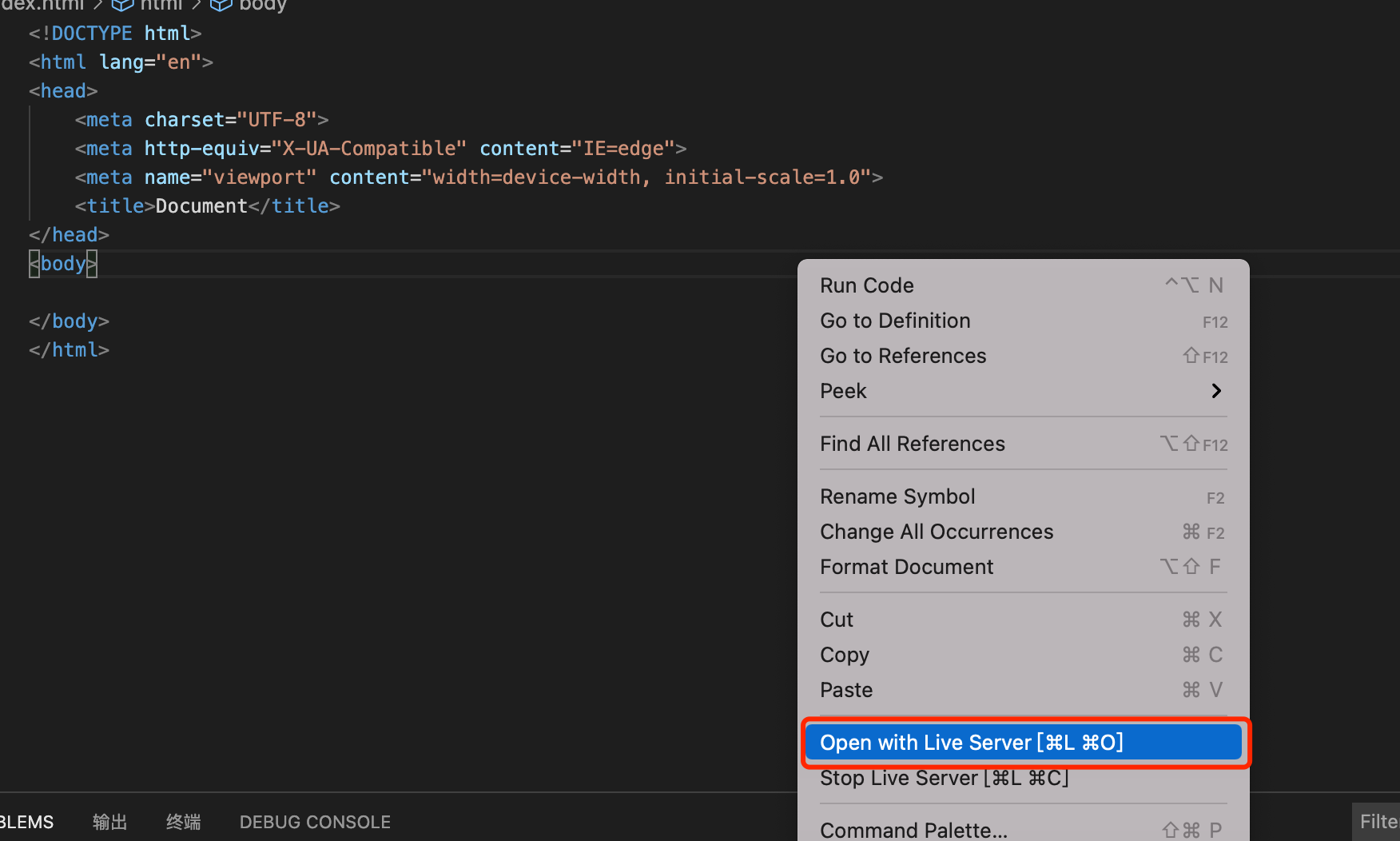This screenshot has height=841, width=1400.
Task: Switch to DEBUG CONSOLE panel tab
Action: coord(315,822)
